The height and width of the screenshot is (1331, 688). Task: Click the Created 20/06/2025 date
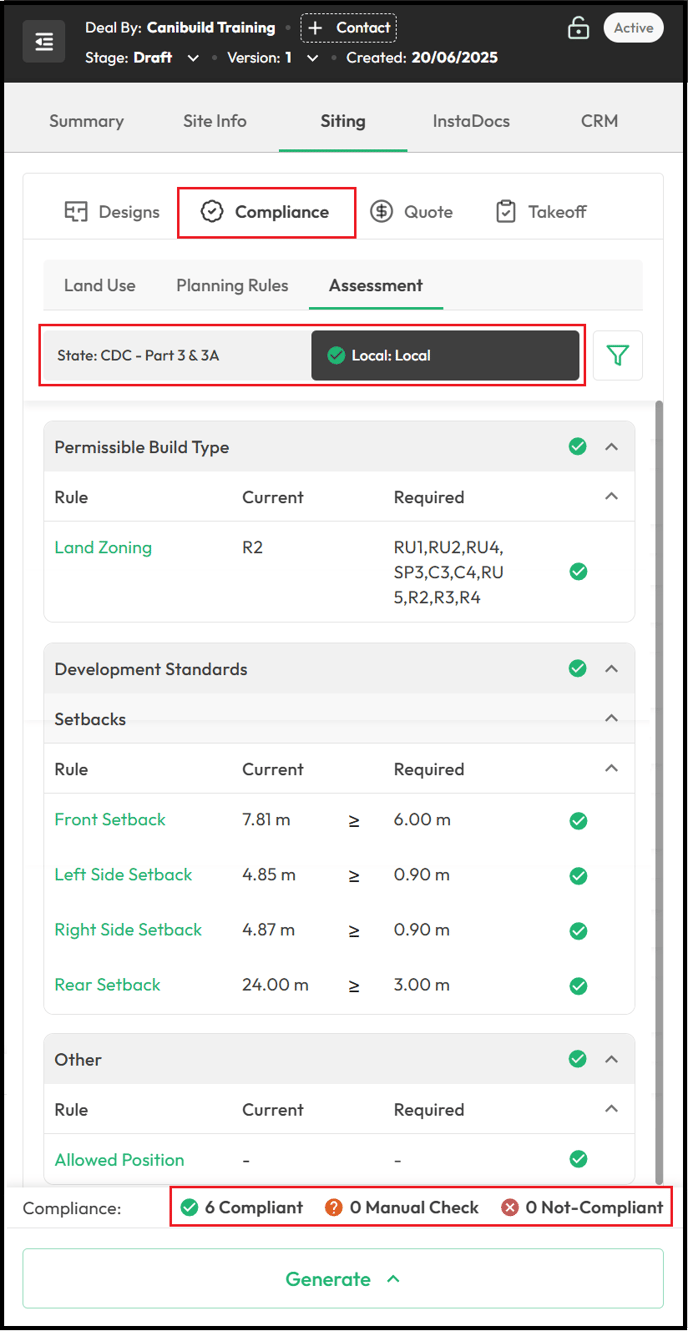pyautogui.click(x=422, y=58)
